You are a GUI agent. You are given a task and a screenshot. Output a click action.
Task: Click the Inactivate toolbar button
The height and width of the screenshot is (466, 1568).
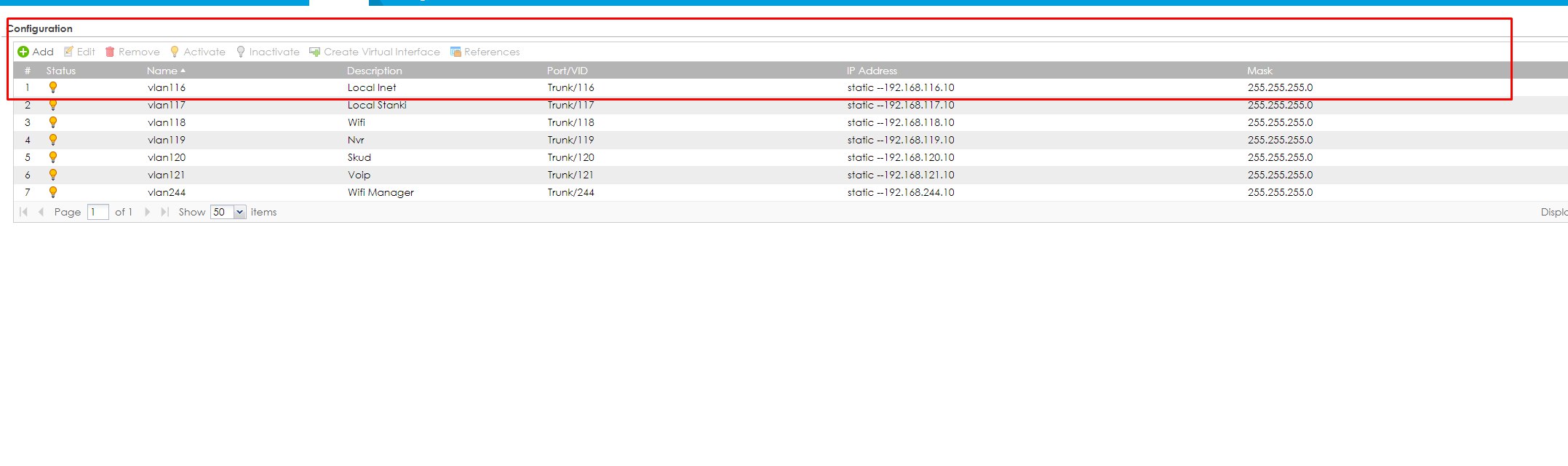click(x=268, y=52)
